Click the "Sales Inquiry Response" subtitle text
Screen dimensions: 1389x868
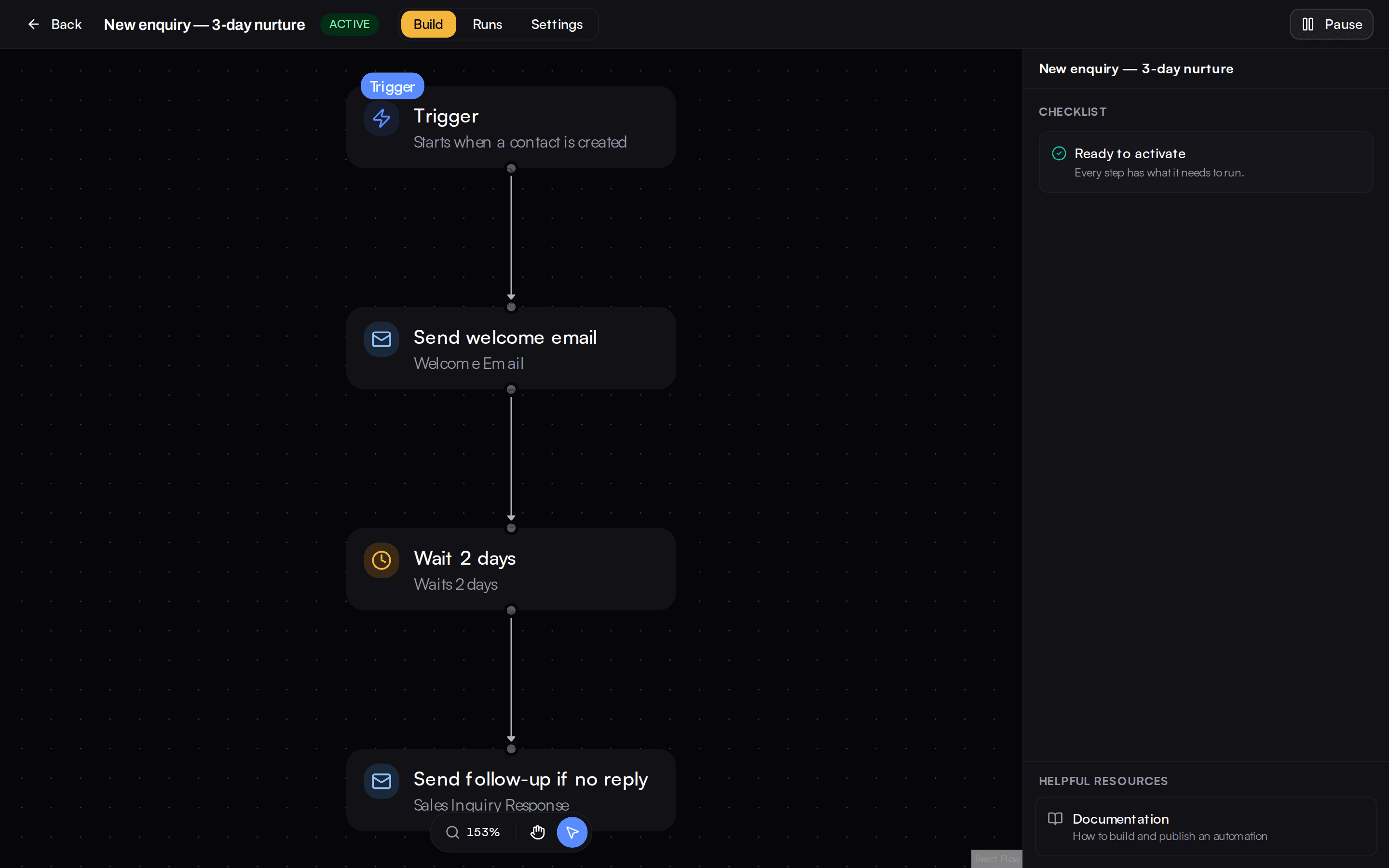pyautogui.click(x=491, y=805)
